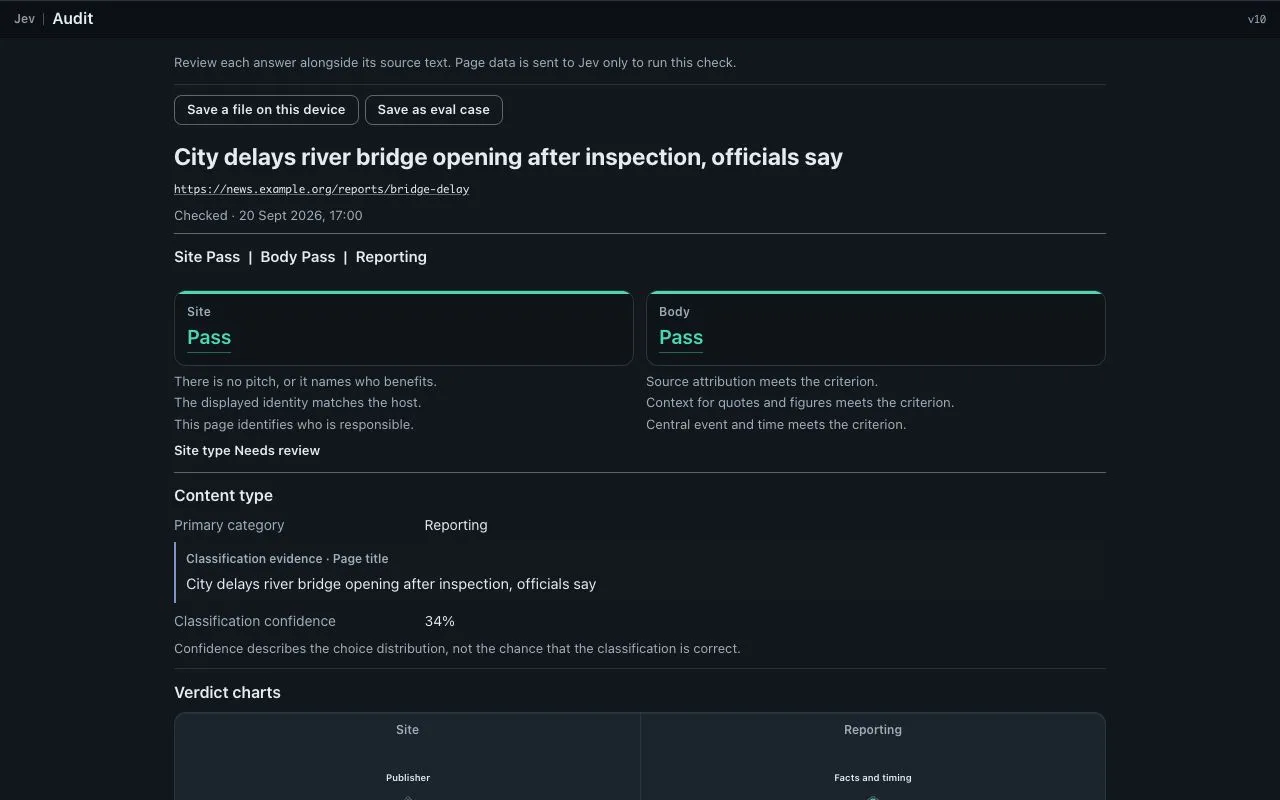Click 'This page identifies who is responsible.'
This screenshot has height=800, width=1280.
pyautogui.click(x=293, y=425)
